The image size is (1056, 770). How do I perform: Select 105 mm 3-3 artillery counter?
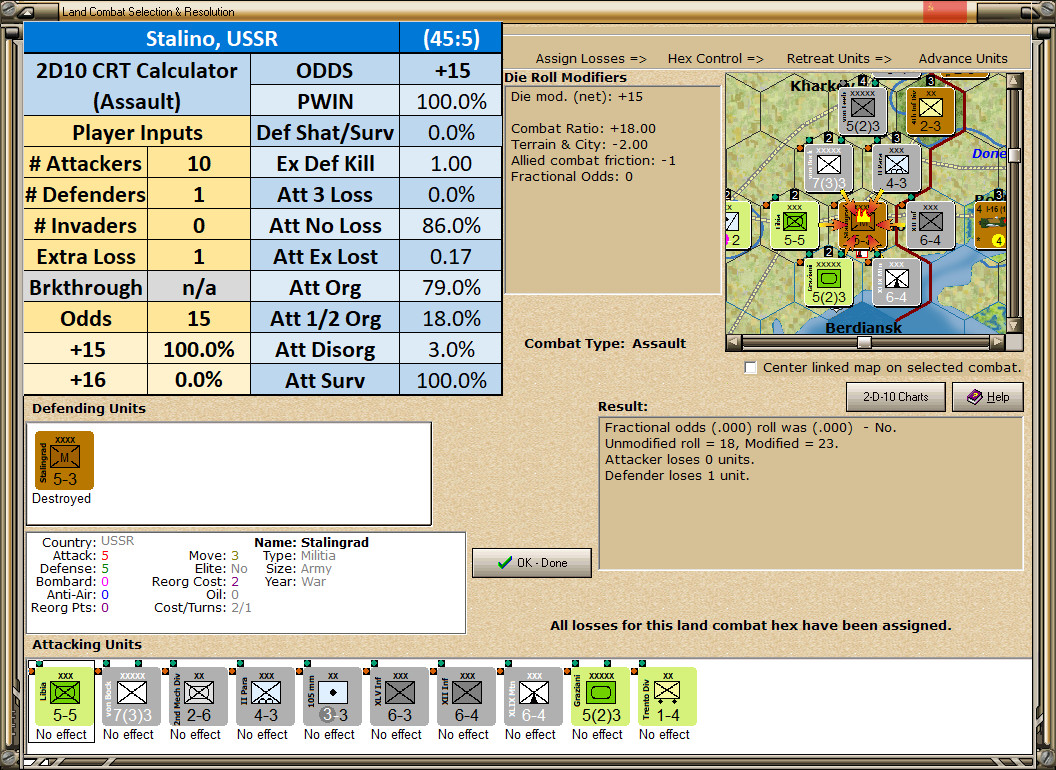333,697
